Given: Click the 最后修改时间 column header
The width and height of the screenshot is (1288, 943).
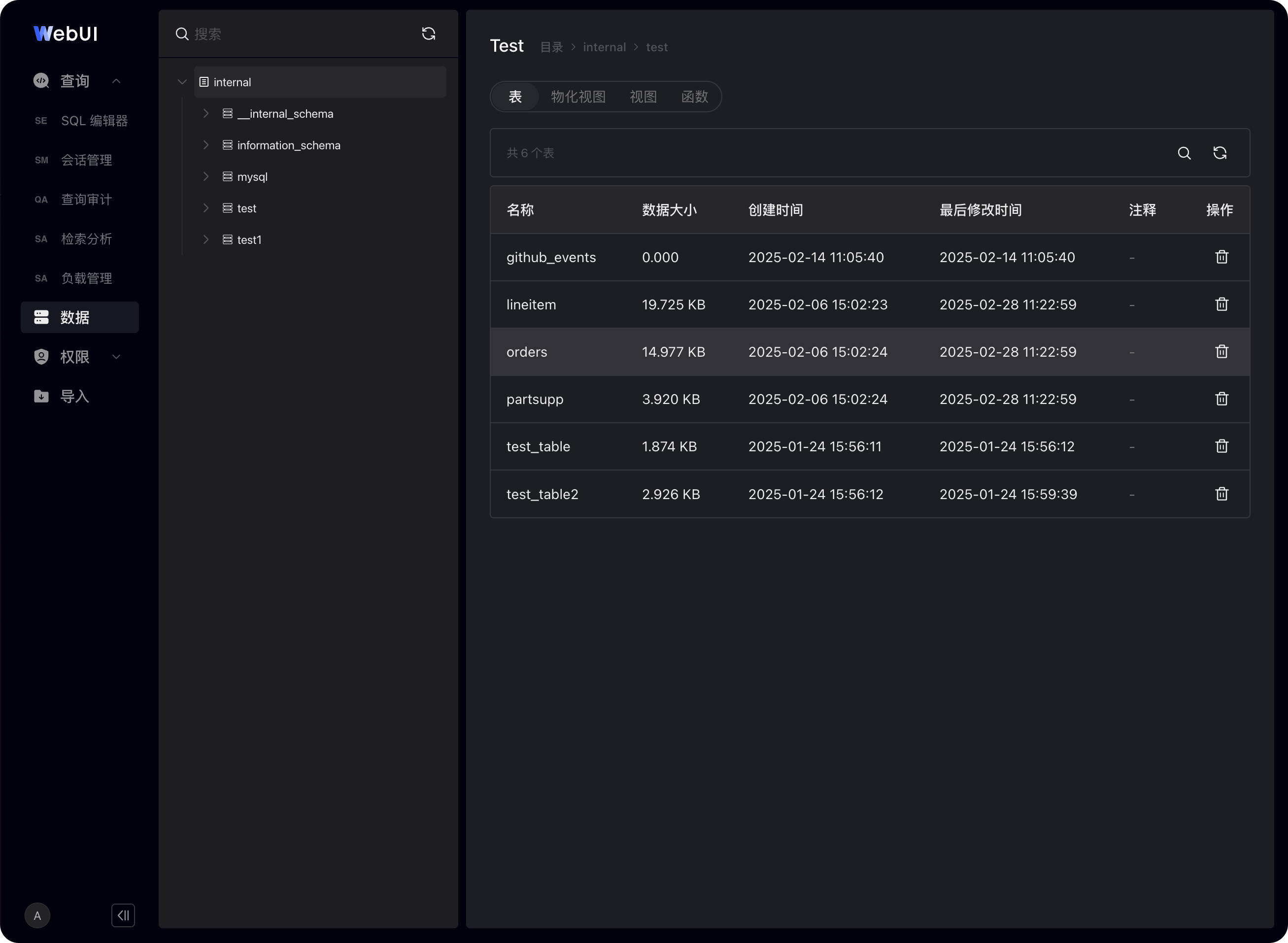Looking at the screenshot, I should [x=980, y=210].
